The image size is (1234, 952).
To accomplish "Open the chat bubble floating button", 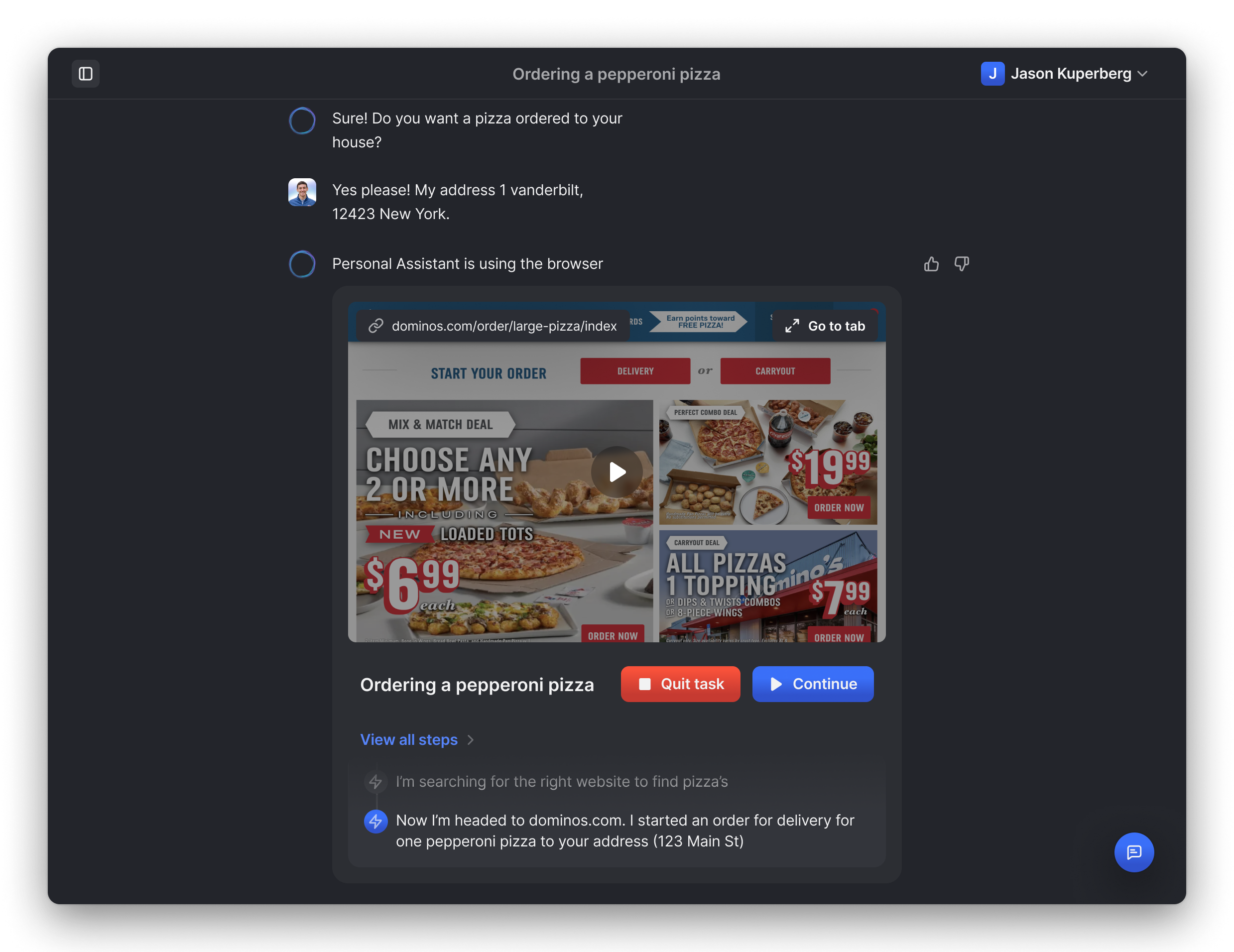I will [1133, 852].
